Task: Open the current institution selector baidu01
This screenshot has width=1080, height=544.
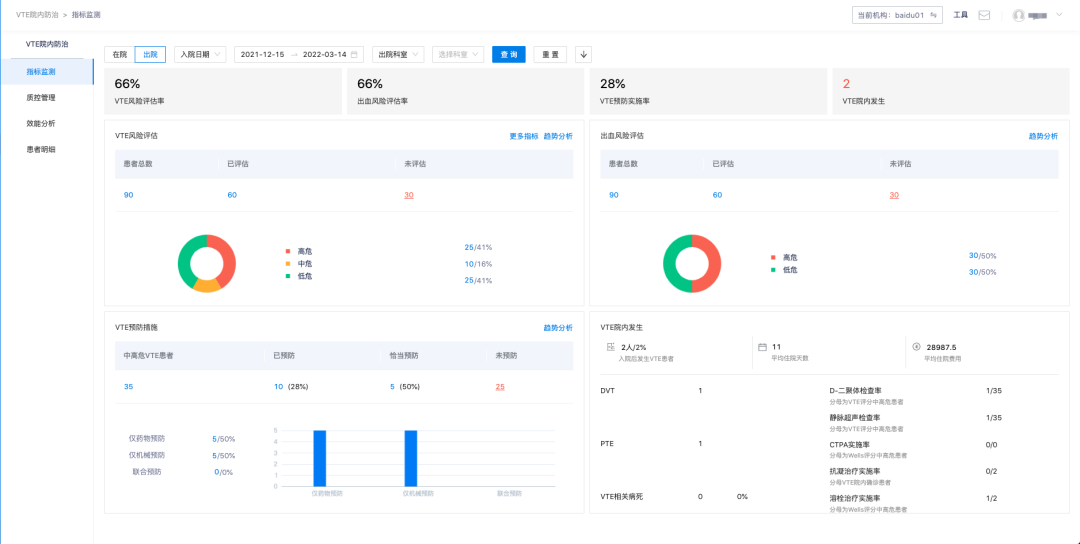Action: 897,15
